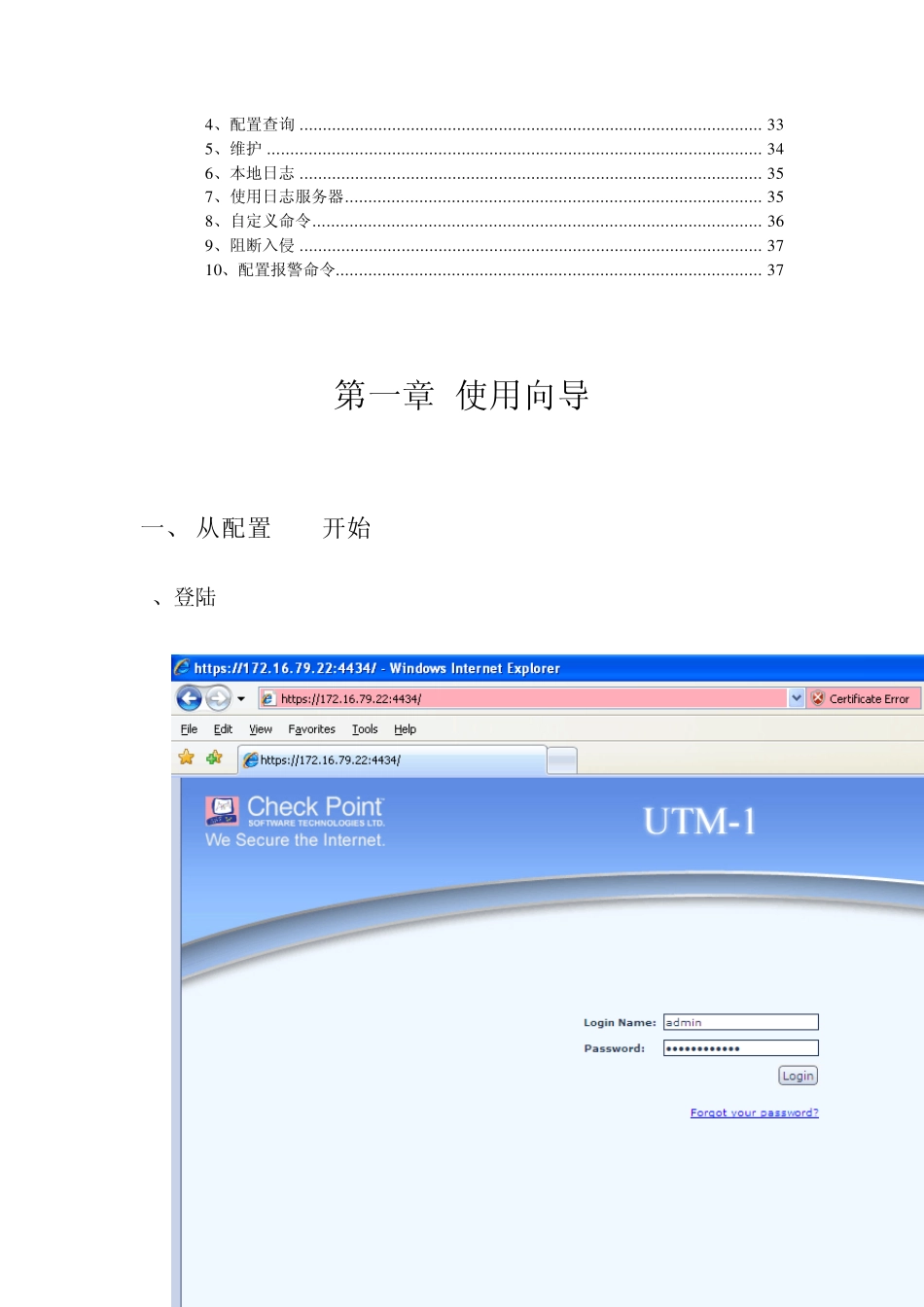
Task: Click the Login button
Action: [x=798, y=1076]
